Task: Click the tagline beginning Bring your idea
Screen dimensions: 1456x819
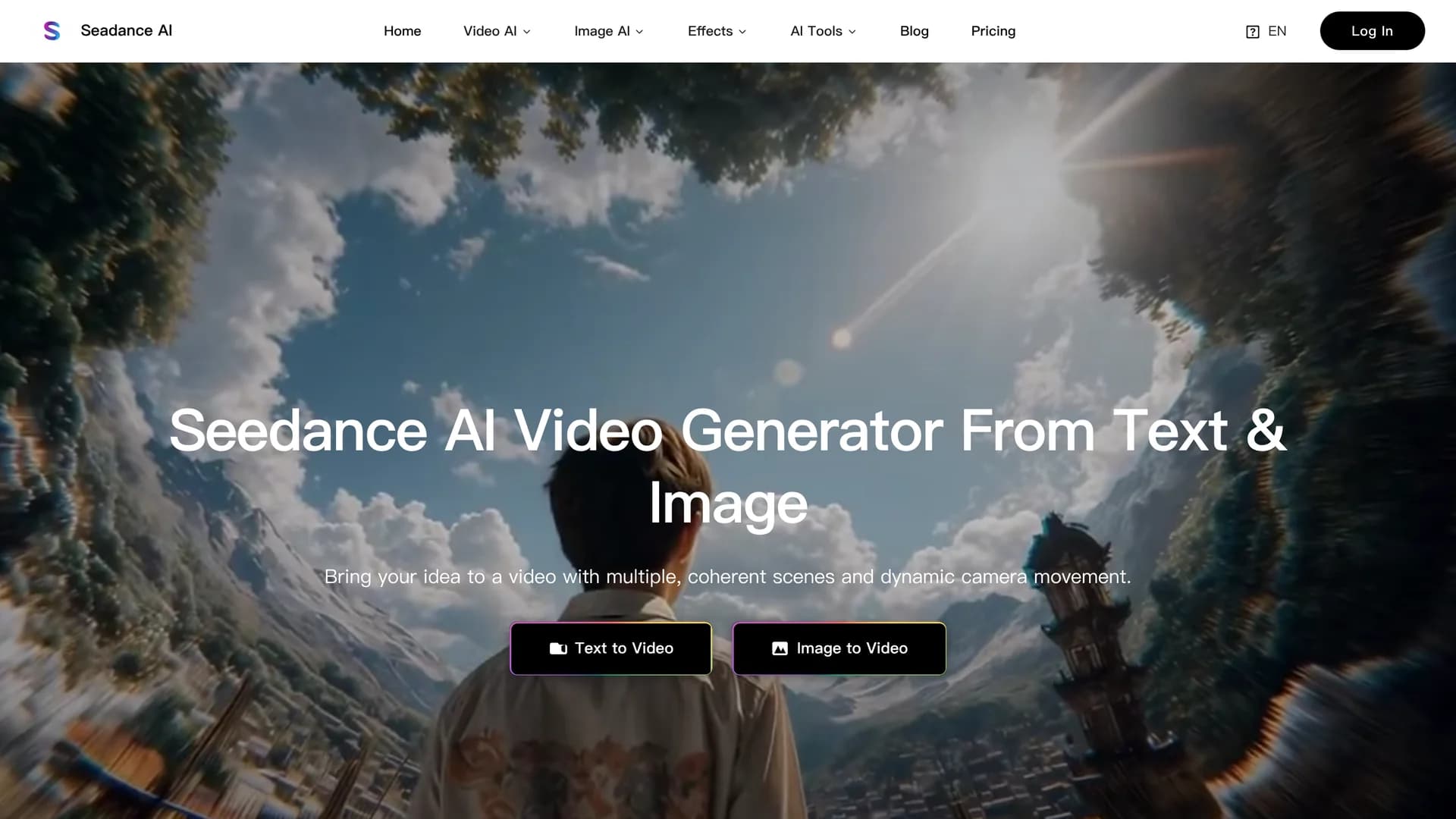Action: [x=727, y=577]
